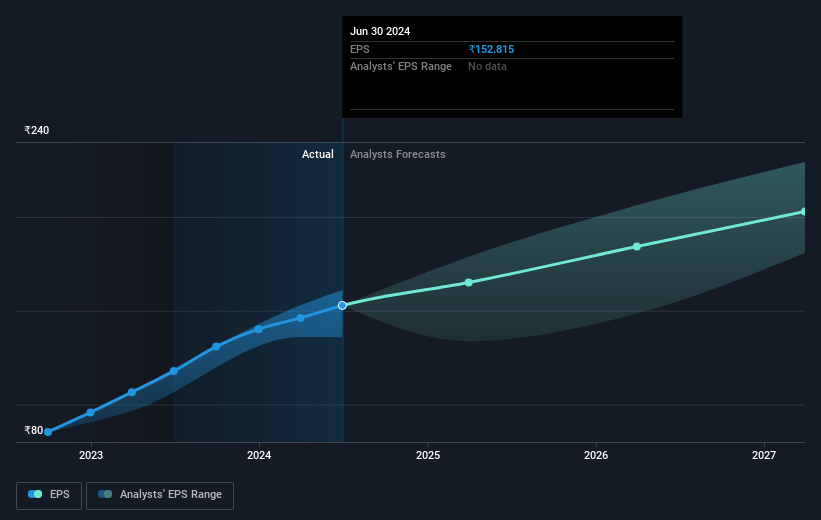The height and width of the screenshot is (520, 821).
Task: Click the Jun 30 2024 tooltip date
Action: pos(380,31)
